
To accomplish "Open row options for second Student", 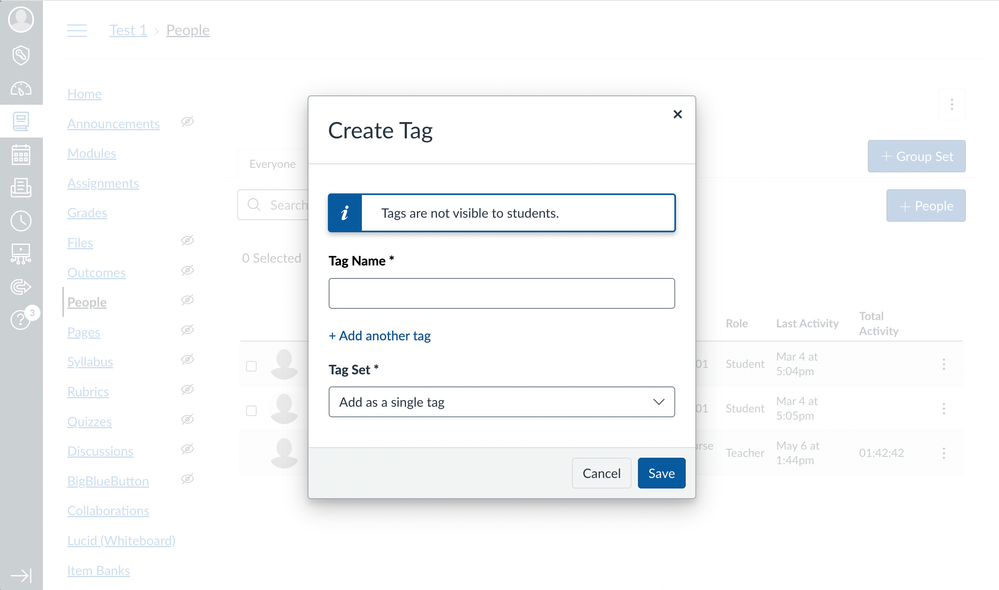I will click(x=944, y=408).
